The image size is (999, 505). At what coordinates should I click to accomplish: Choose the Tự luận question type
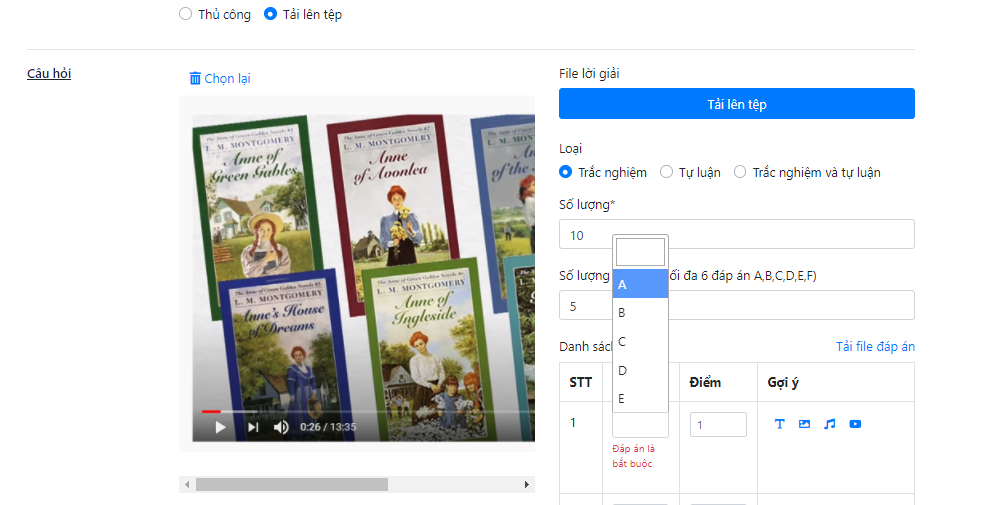click(x=666, y=172)
